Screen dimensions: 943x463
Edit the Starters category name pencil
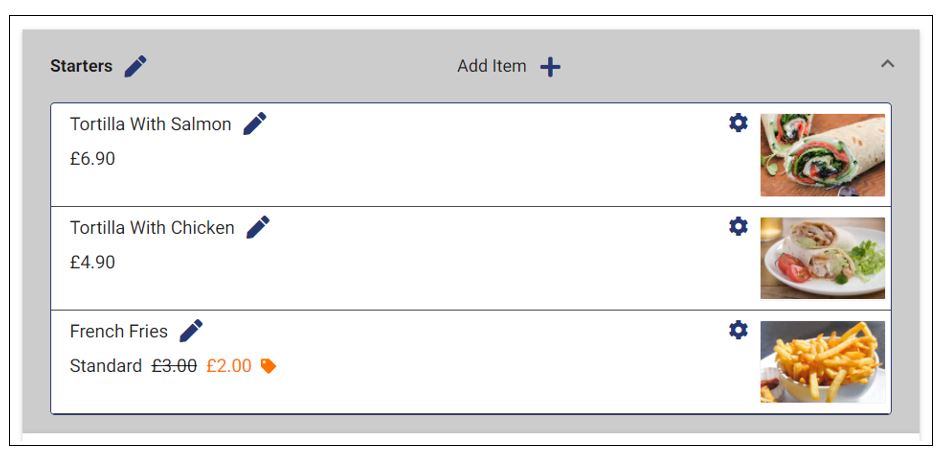click(x=135, y=66)
